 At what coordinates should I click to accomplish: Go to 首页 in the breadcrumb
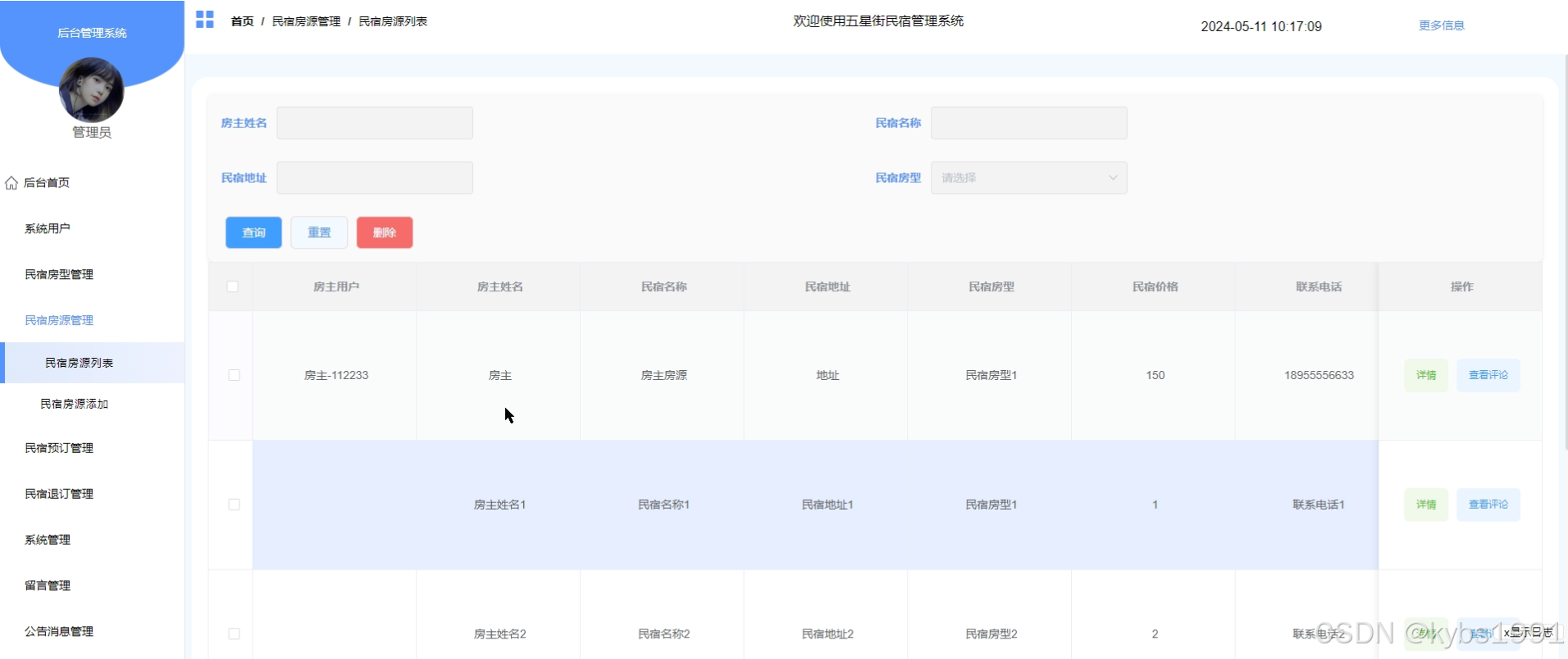(x=242, y=21)
